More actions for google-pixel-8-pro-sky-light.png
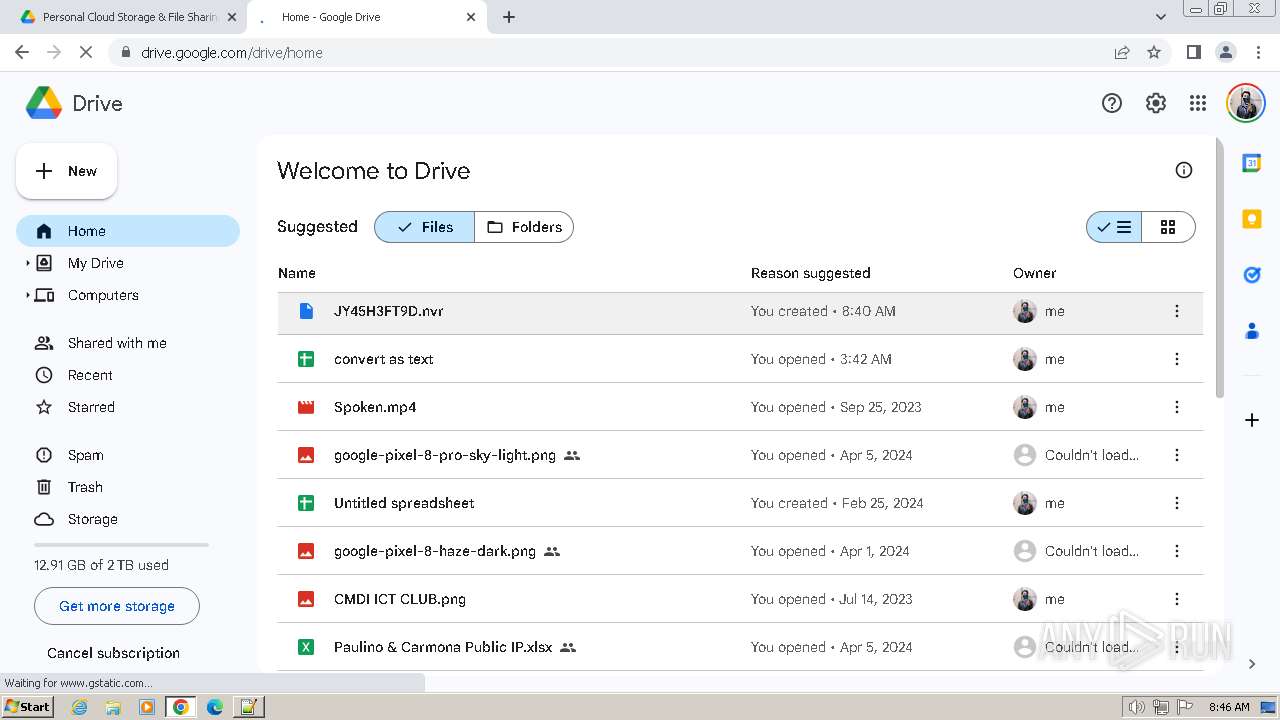The height and width of the screenshot is (720, 1280). point(1177,455)
